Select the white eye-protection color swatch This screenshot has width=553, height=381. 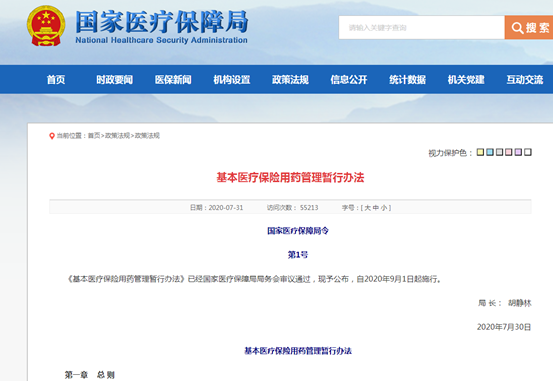[528, 152]
